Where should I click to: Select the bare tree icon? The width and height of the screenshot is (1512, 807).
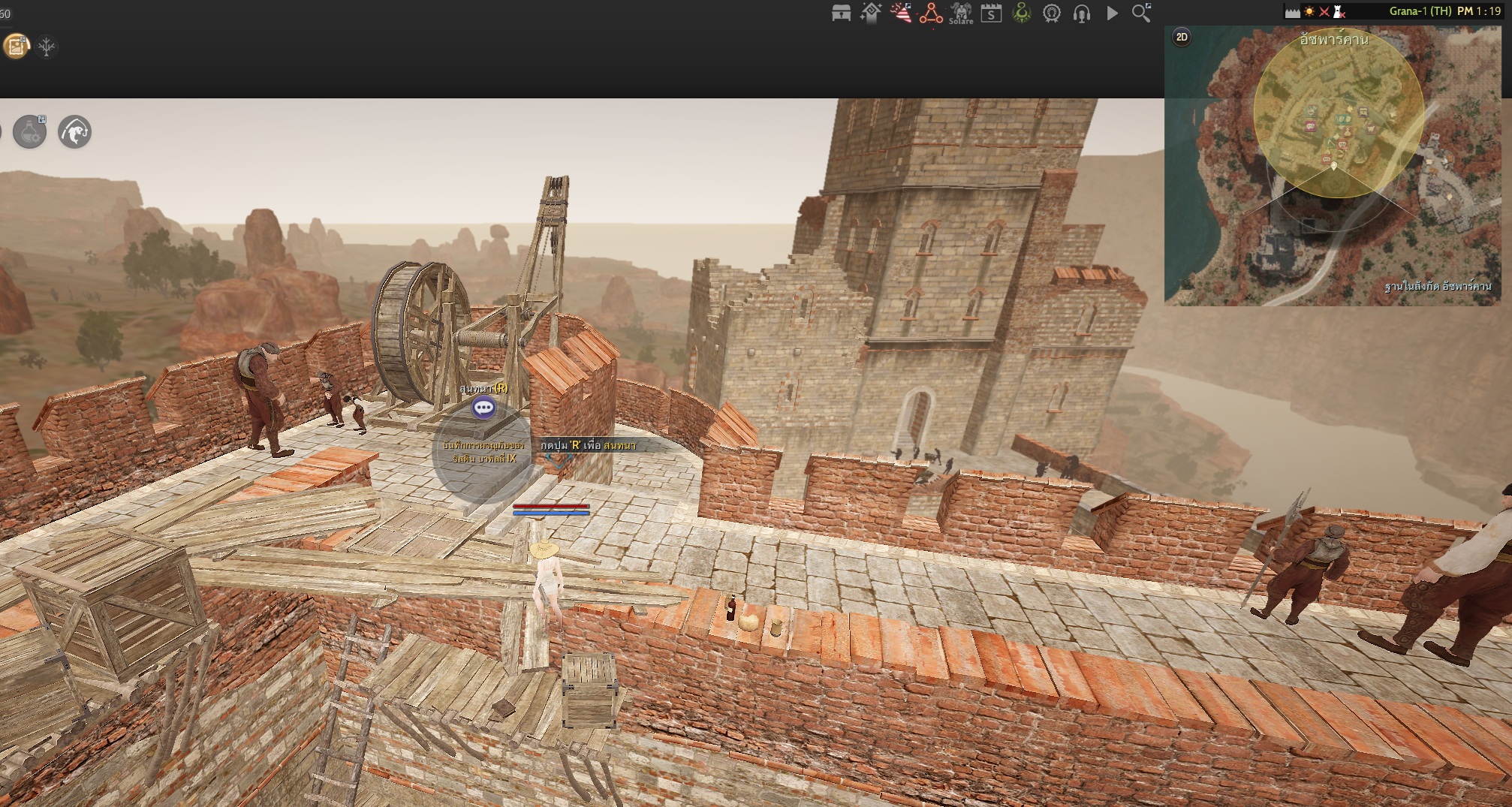47,47
